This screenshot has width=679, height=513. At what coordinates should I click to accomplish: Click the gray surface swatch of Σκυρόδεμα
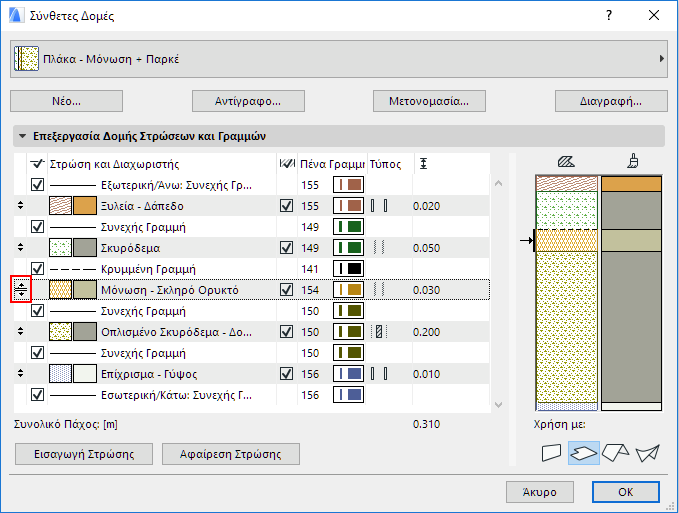85,248
